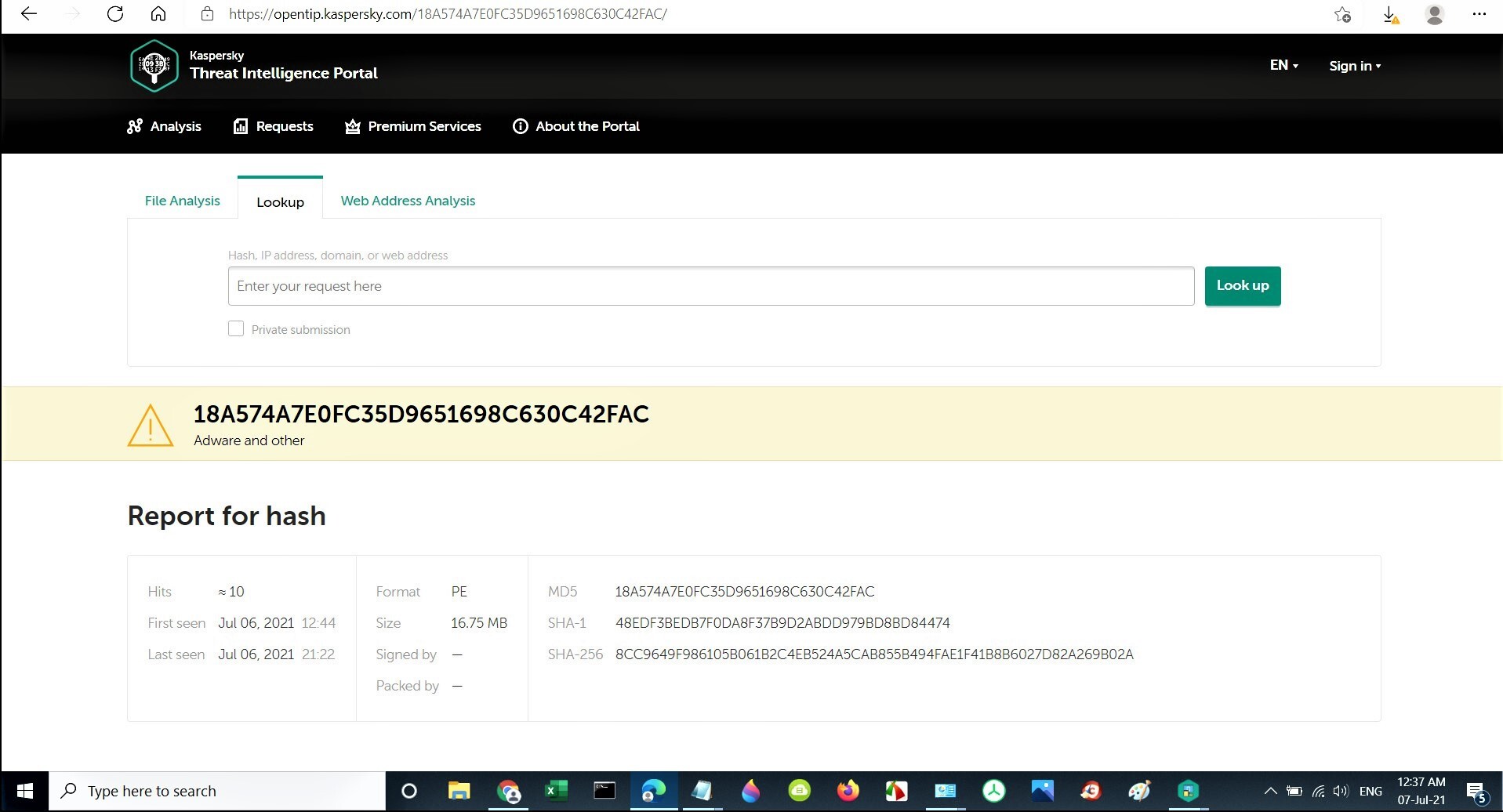View site info via the padlock icon

point(207,14)
